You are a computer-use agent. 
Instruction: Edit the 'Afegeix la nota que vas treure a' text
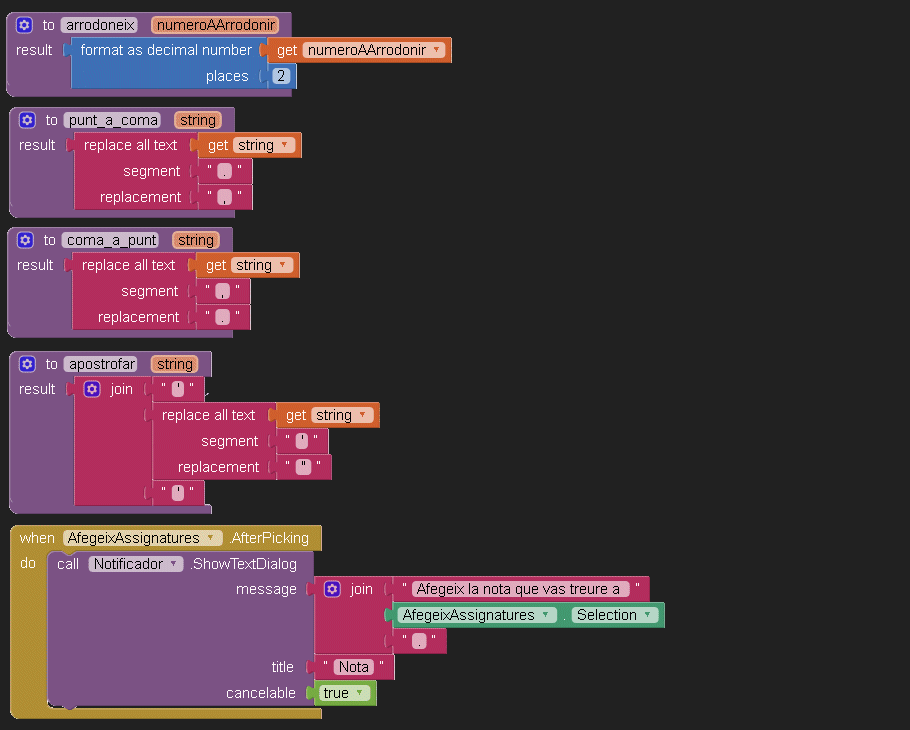(520, 589)
